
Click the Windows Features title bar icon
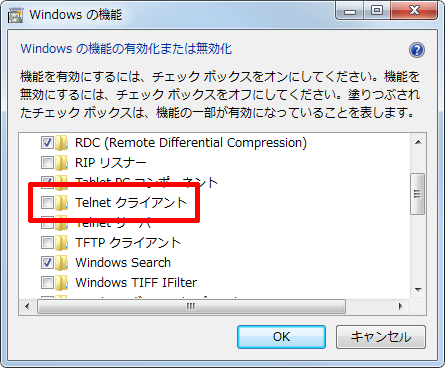pyautogui.click(x=15, y=16)
